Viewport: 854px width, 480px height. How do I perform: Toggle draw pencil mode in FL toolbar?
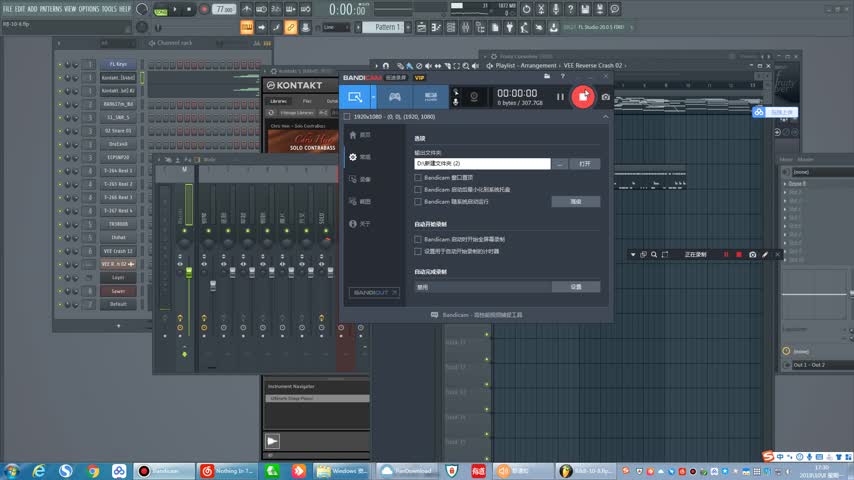pos(276,27)
